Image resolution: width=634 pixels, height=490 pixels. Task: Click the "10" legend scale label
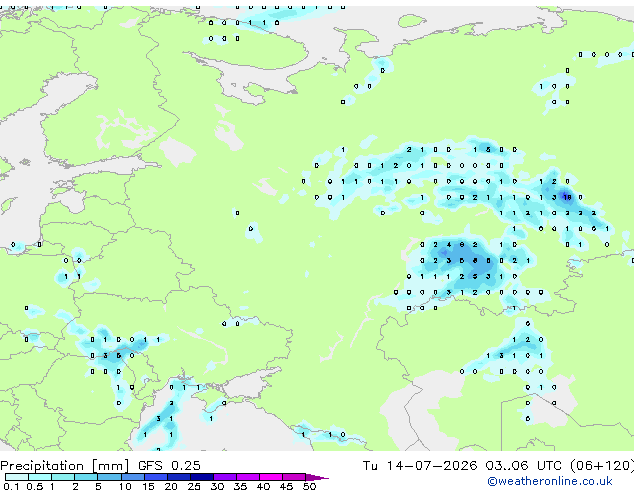click(125, 486)
